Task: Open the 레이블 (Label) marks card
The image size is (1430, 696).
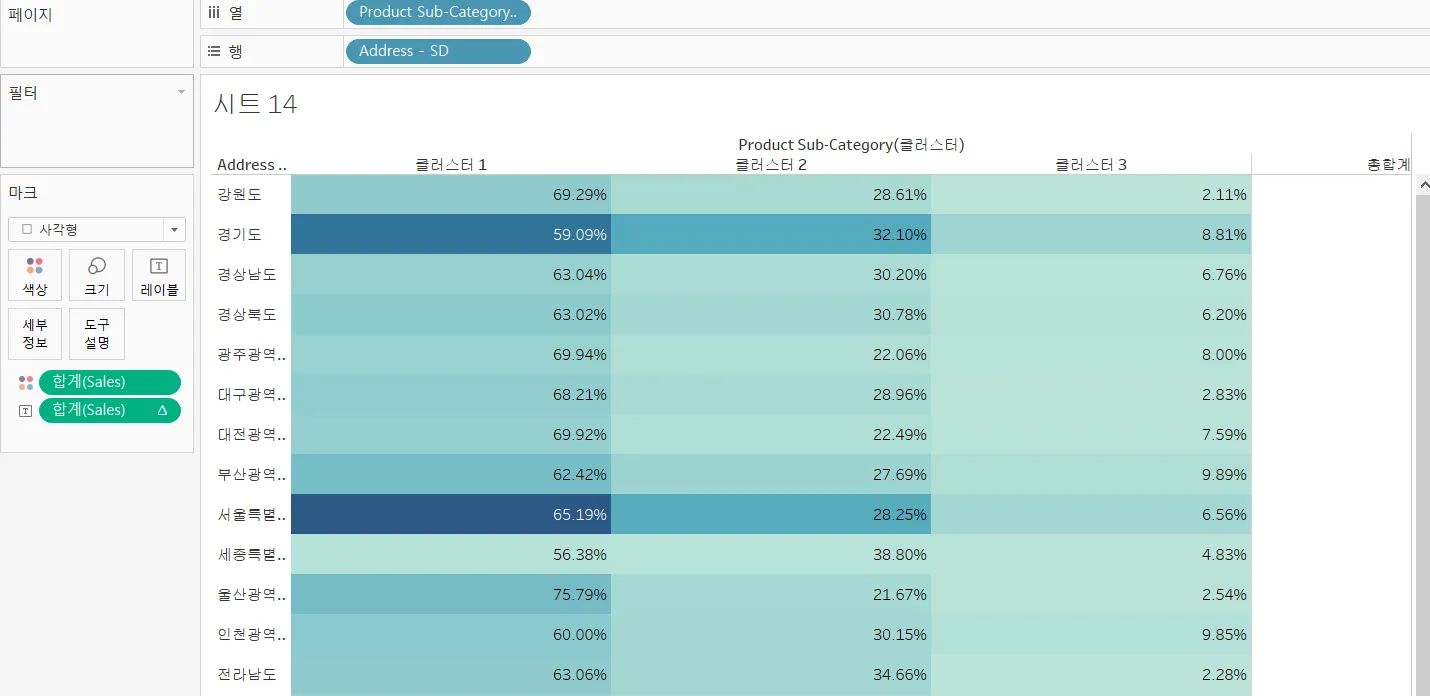Action: point(159,275)
